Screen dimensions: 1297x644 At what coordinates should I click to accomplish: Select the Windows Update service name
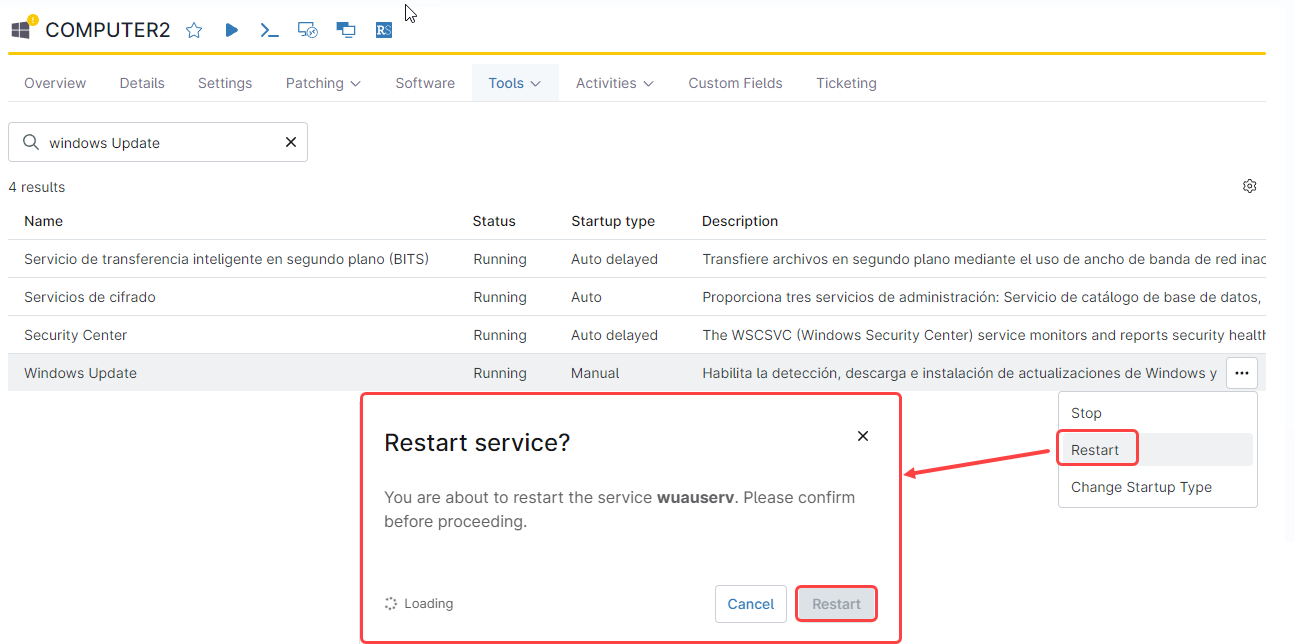[x=80, y=373]
